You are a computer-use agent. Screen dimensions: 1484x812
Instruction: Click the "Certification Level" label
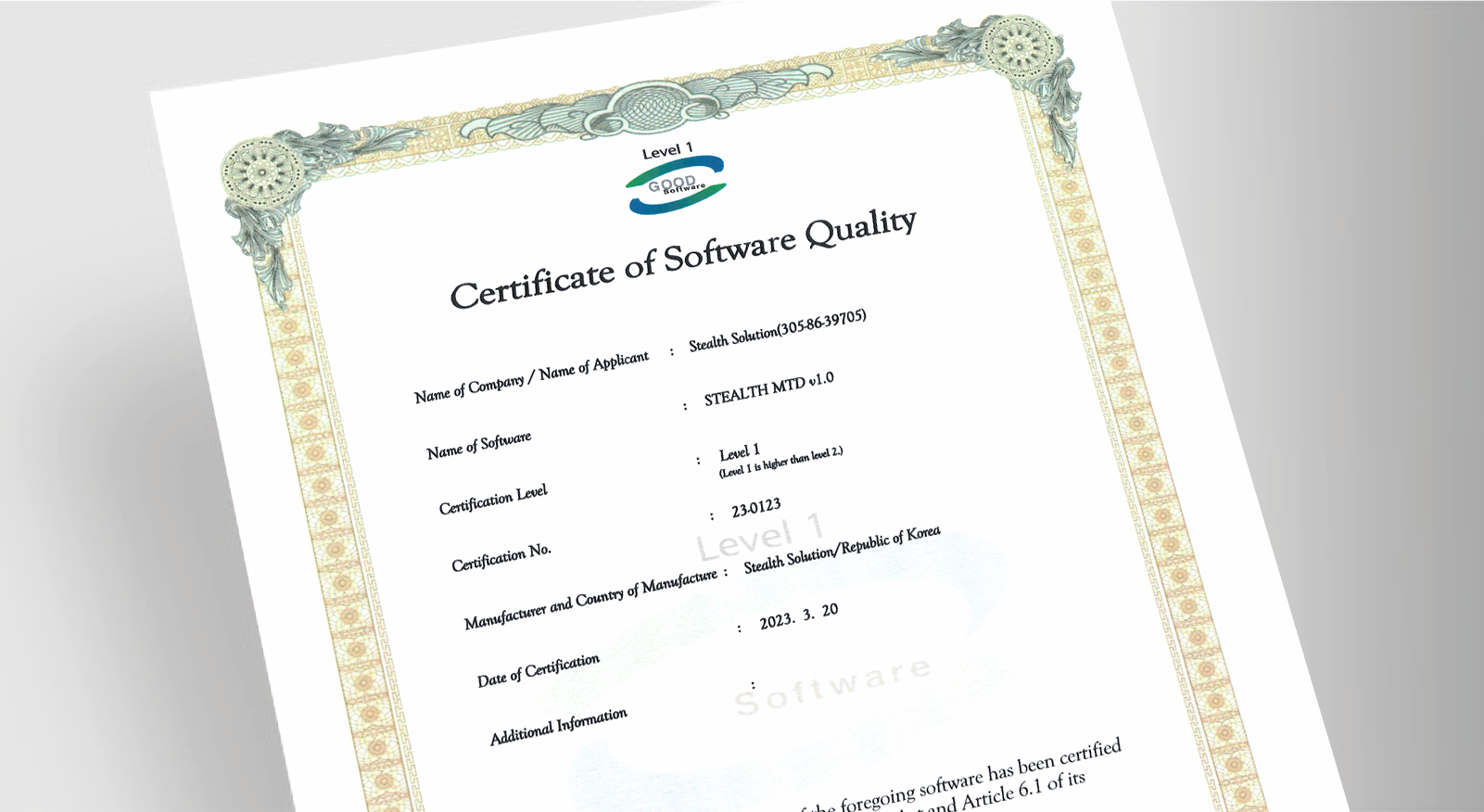click(x=493, y=500)
